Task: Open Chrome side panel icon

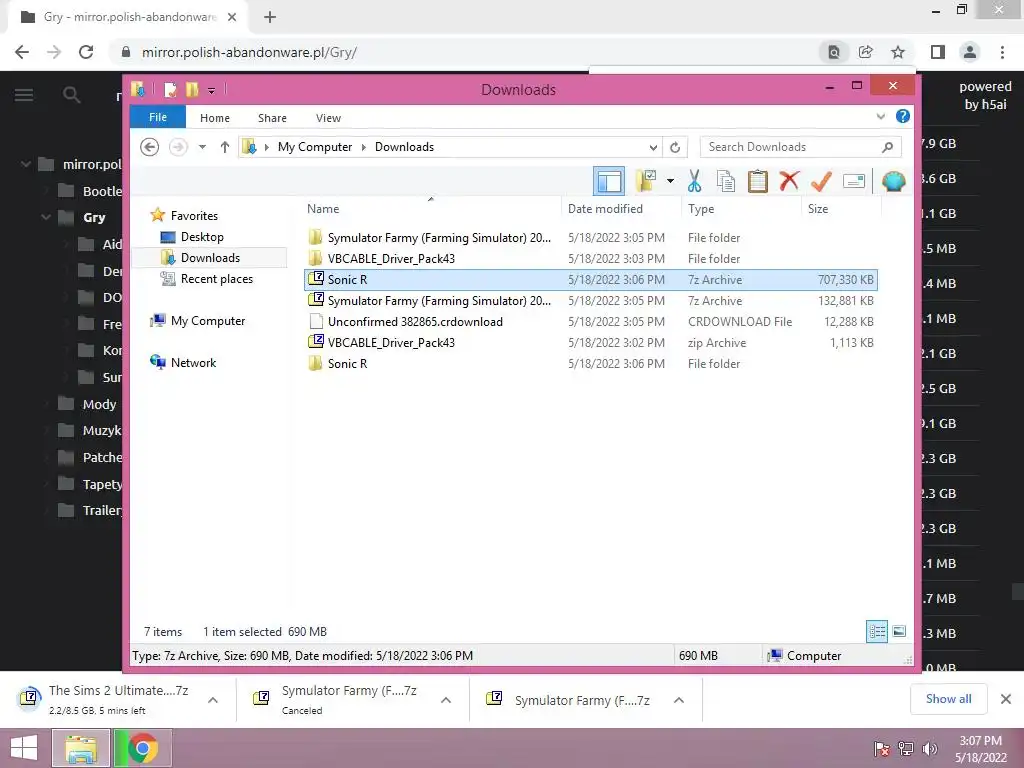Action: (938, 52)
